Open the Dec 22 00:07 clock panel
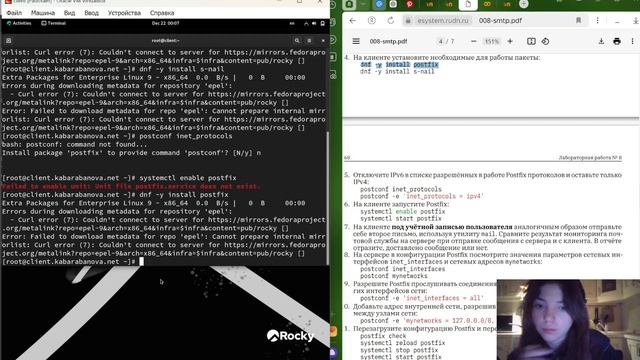640x360 pixels. (165, 23)
